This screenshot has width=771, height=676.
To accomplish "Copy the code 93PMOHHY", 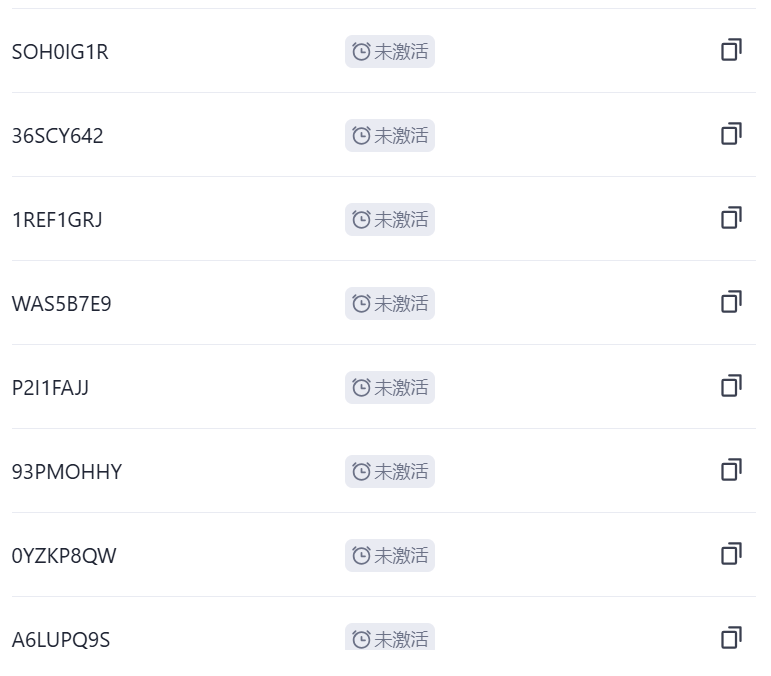I will (x=731, y=470).
